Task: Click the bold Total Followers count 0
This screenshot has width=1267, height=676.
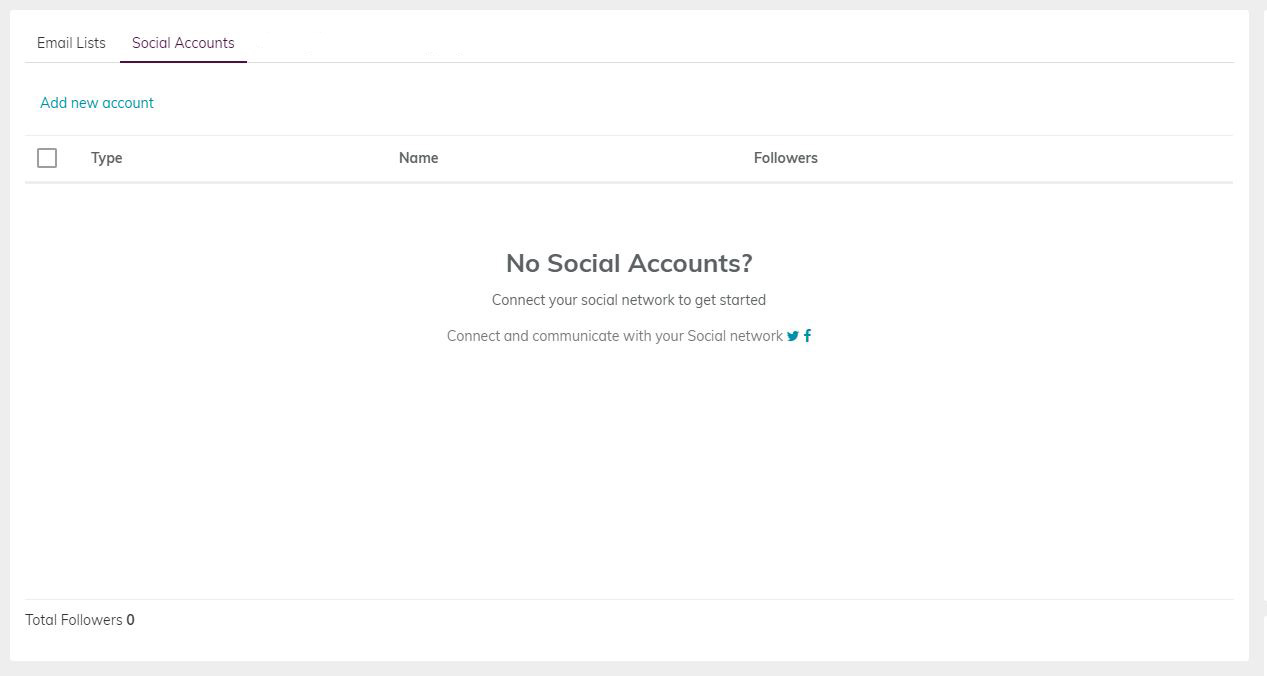Action: coord(131,620)
